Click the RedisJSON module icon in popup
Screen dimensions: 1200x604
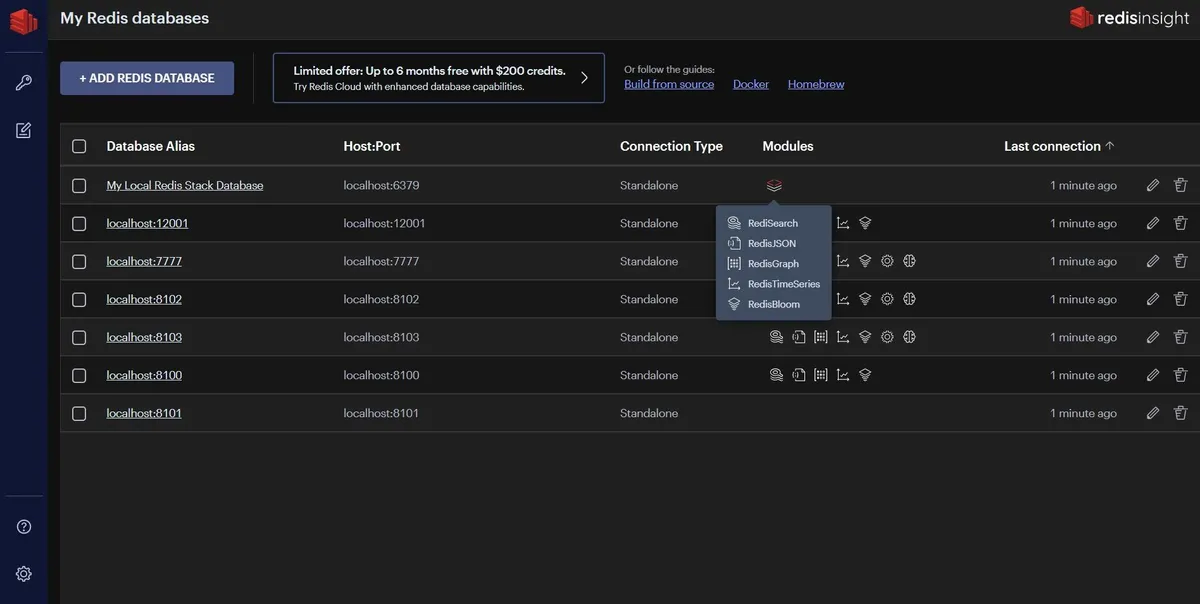(732, 241)
